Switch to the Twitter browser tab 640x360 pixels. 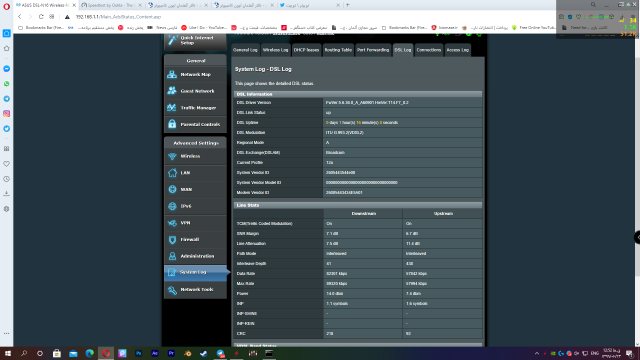tap(309, 5)
